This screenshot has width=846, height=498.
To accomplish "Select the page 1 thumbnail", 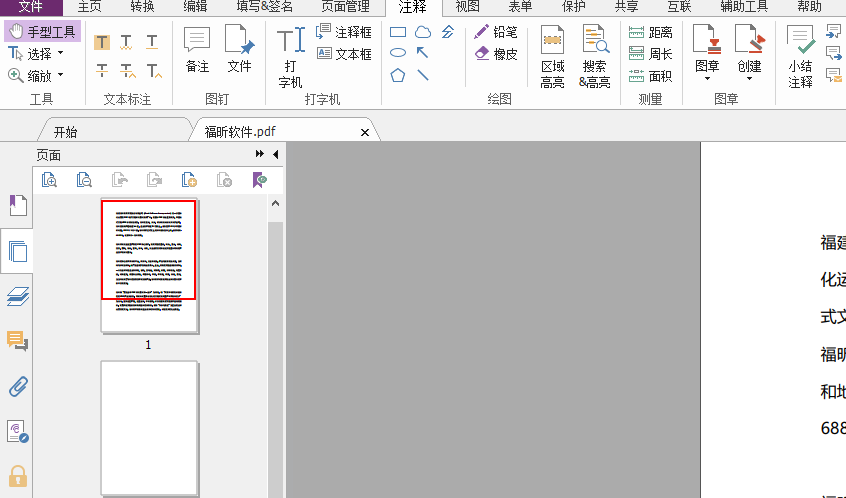I will (149, 265).
